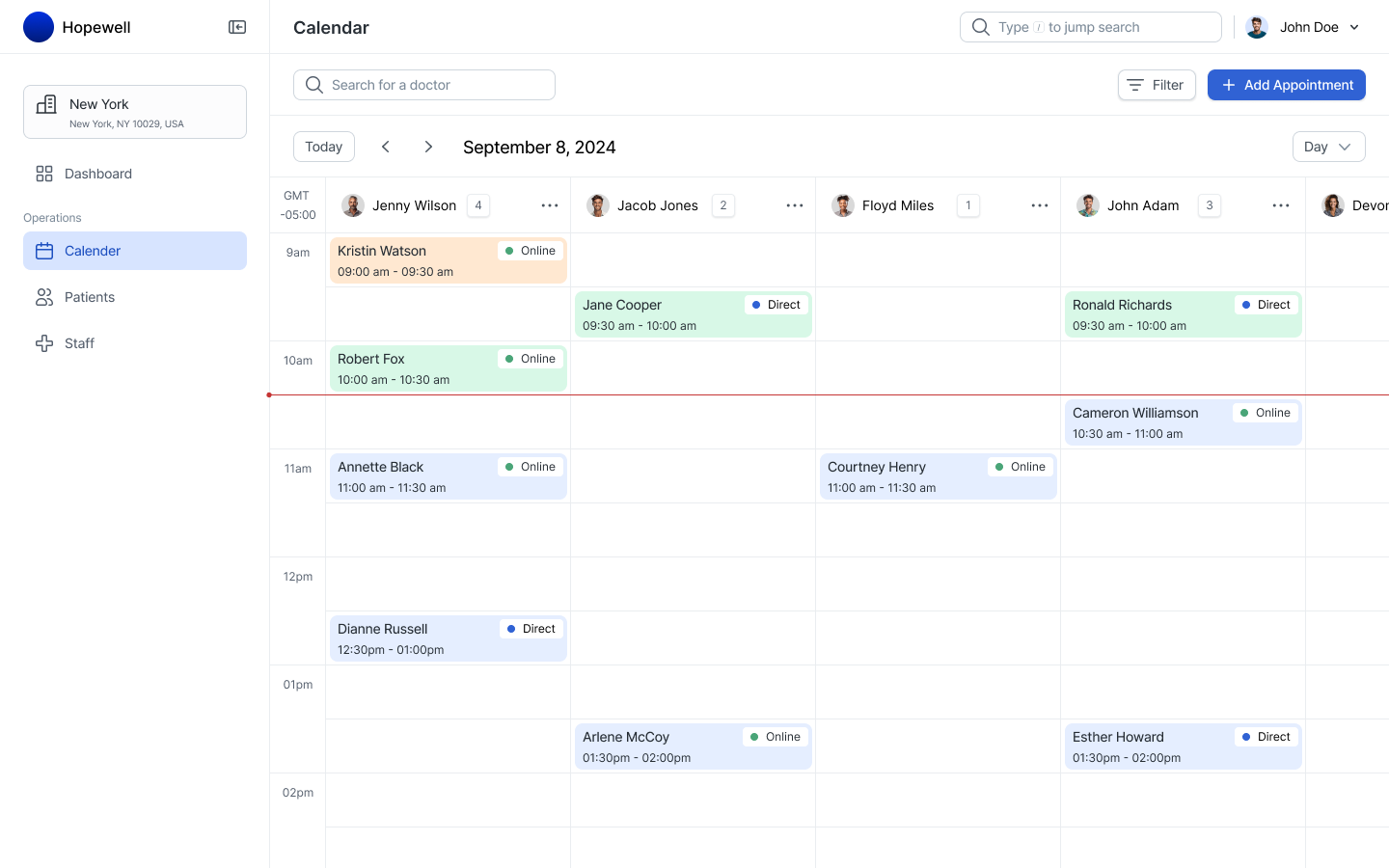Image resolution: width=1389 pixels, height=868 pixels.
Task: Click the red current-time marker
Action: coord(270,394)
